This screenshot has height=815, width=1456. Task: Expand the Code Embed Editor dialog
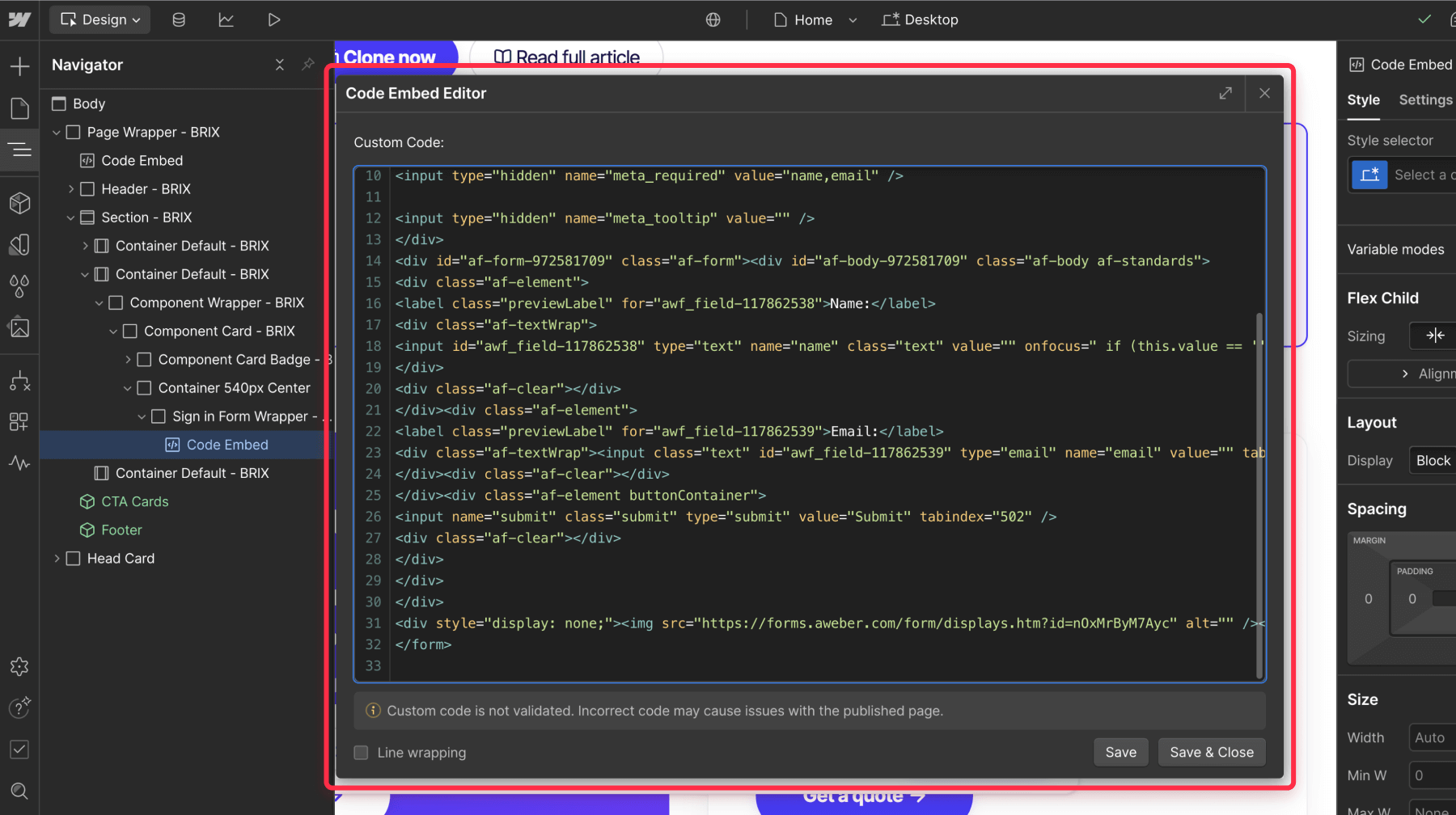pos(1225,93)
